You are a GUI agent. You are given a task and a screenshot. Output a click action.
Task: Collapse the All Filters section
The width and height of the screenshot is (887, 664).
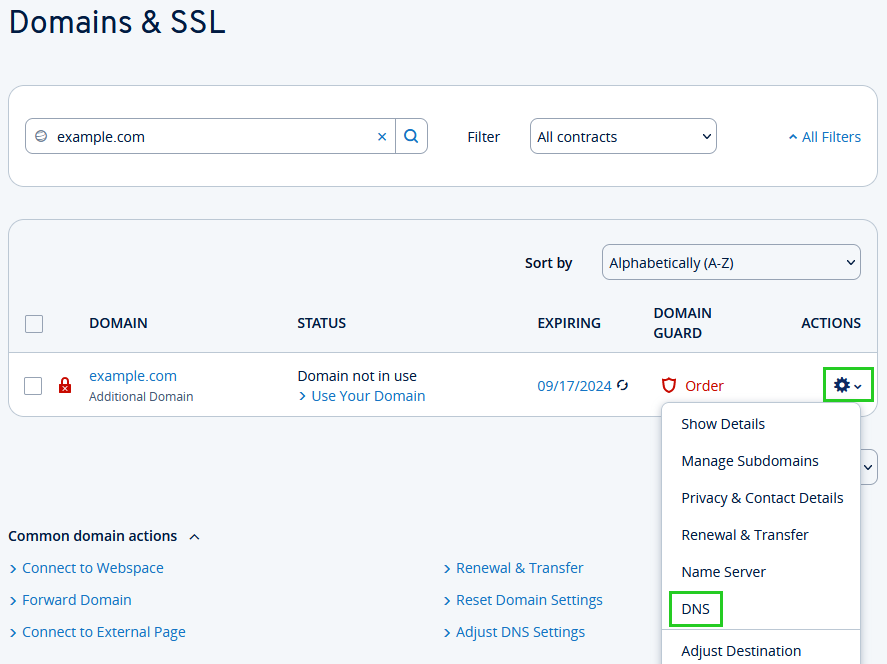pyautogui.click(x=824, y=137)
